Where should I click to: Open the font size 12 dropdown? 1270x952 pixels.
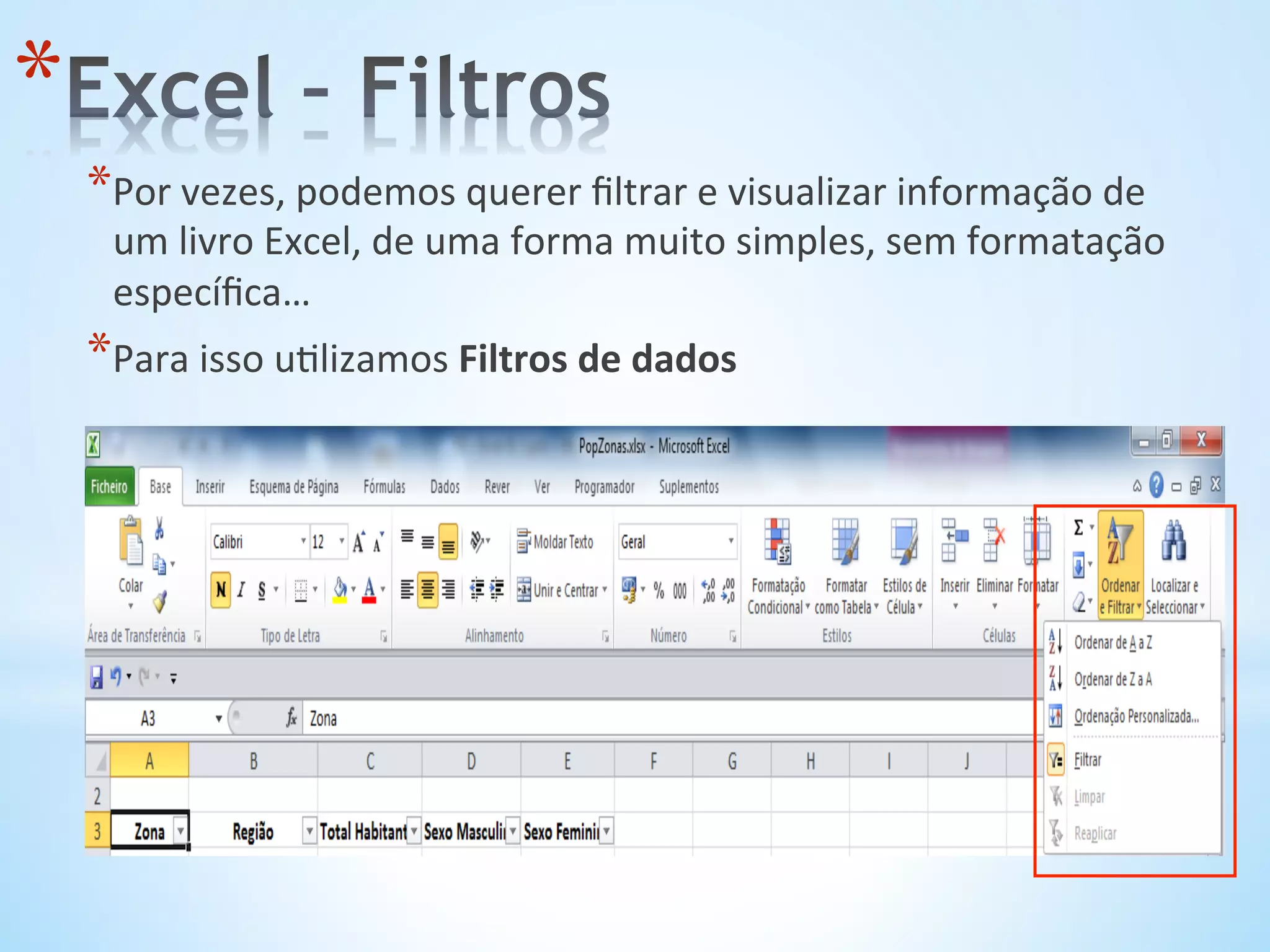(x=342, y=541)
